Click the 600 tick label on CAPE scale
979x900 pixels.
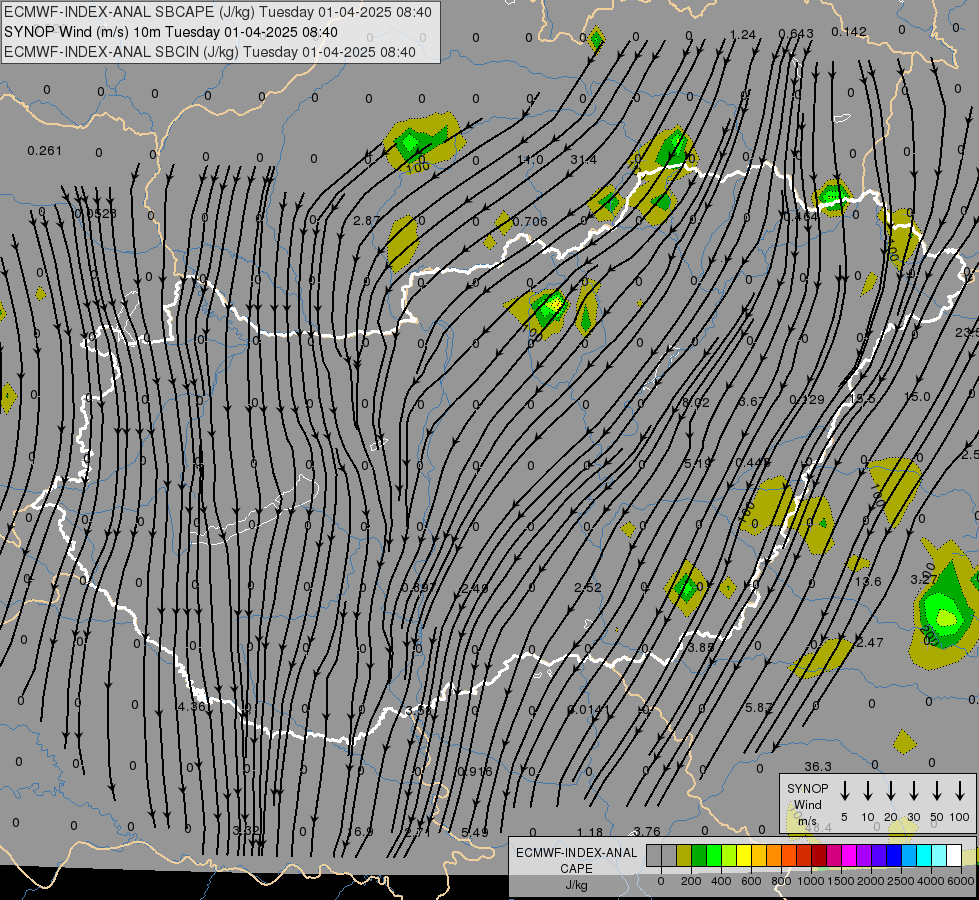pyautogui.click(x=751, y=881)
